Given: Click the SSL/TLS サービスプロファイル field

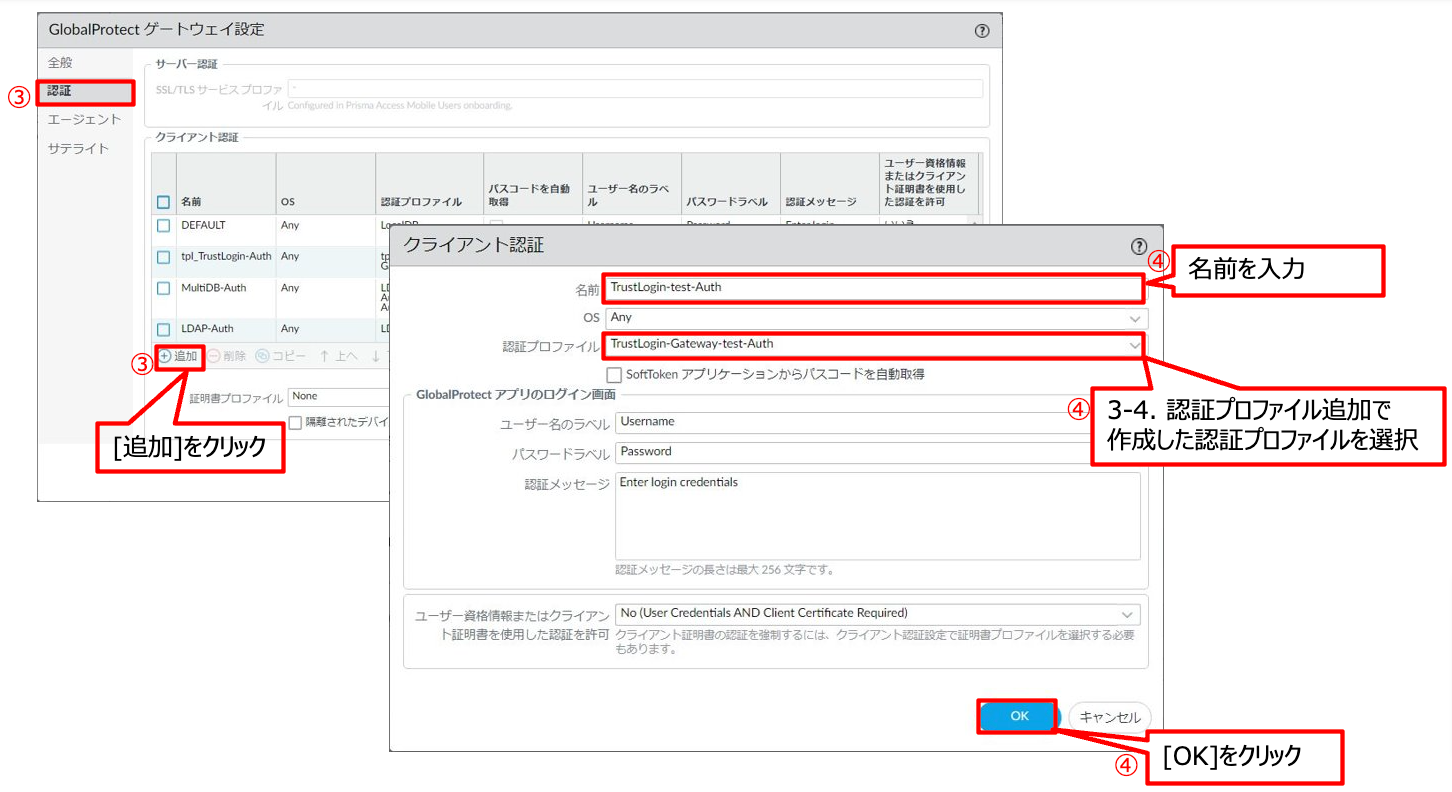Looking at the screenshot, I should coord(635,89).
